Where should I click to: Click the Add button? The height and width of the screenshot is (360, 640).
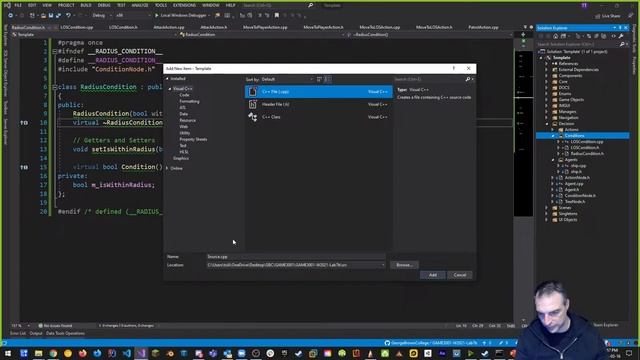[x=433, y=275]
